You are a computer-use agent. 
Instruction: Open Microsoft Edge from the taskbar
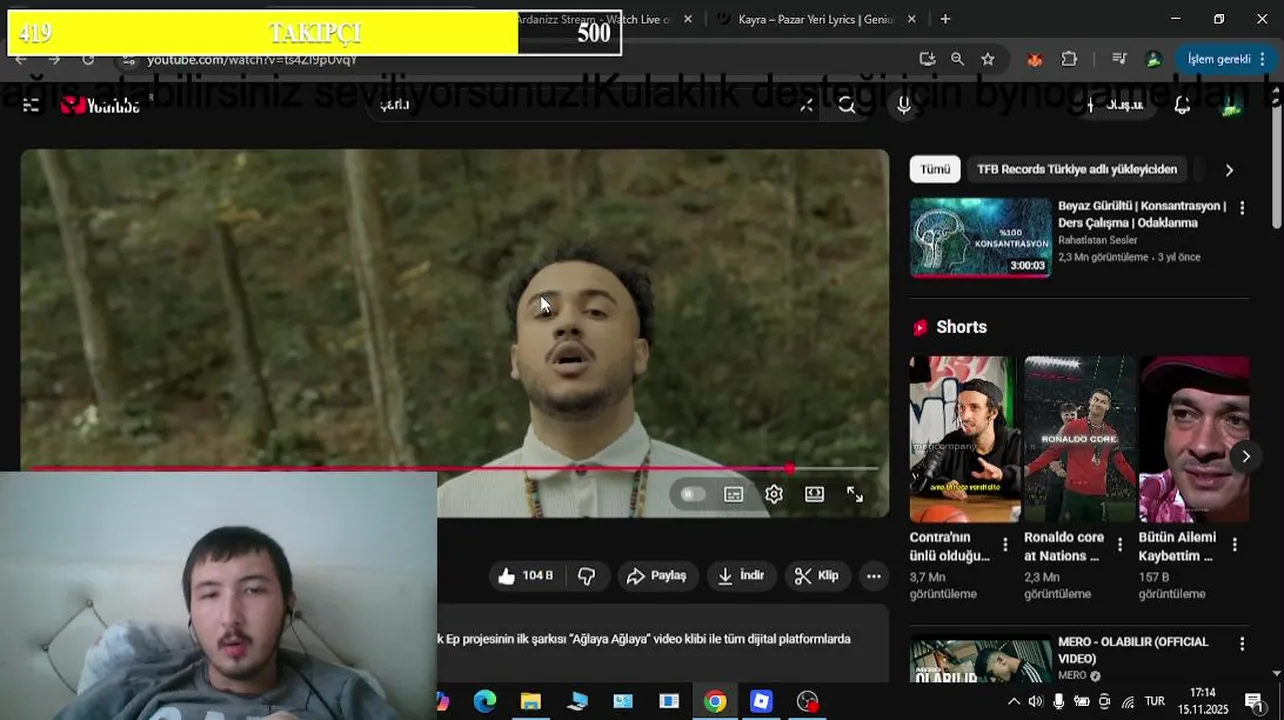coord(485,701)
